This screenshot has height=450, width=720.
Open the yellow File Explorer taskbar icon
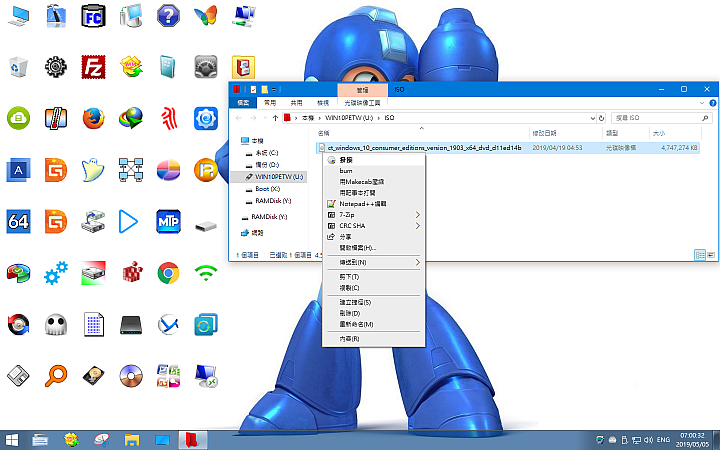pos(132,440)
